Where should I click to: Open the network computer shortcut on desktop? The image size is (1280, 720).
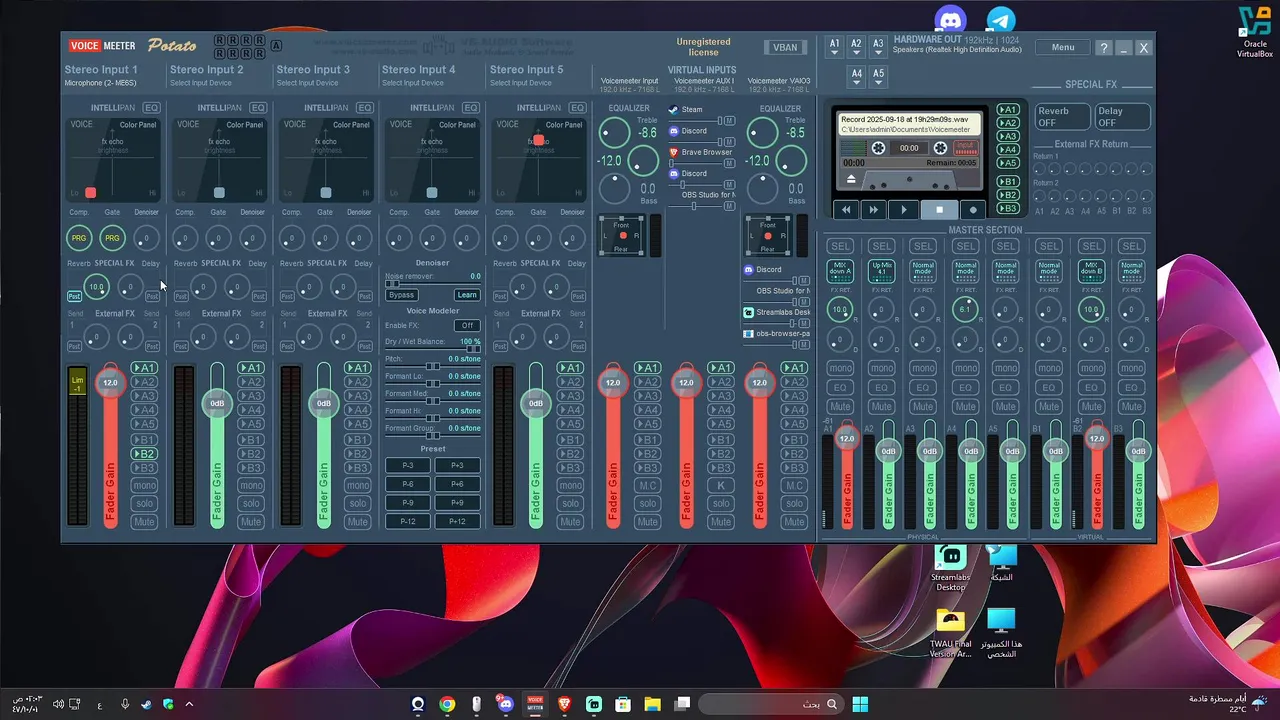click(1001, 563)
